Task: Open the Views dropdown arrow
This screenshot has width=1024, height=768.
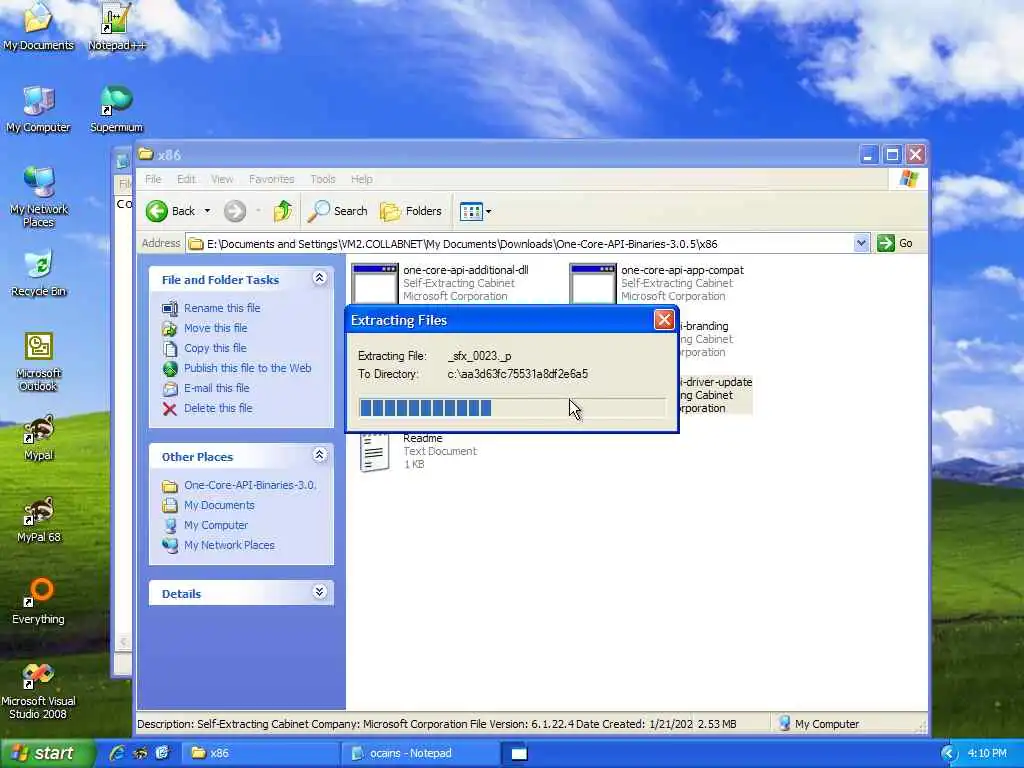Action: [488, 212]
